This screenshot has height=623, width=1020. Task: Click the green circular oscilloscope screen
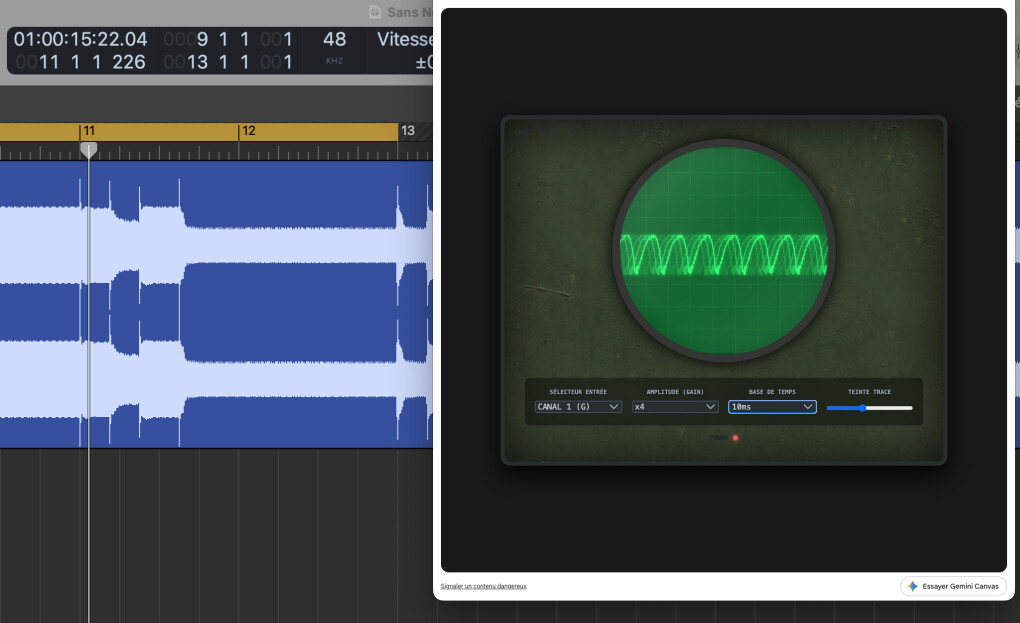pyautogui.click(x=723, y=251)
